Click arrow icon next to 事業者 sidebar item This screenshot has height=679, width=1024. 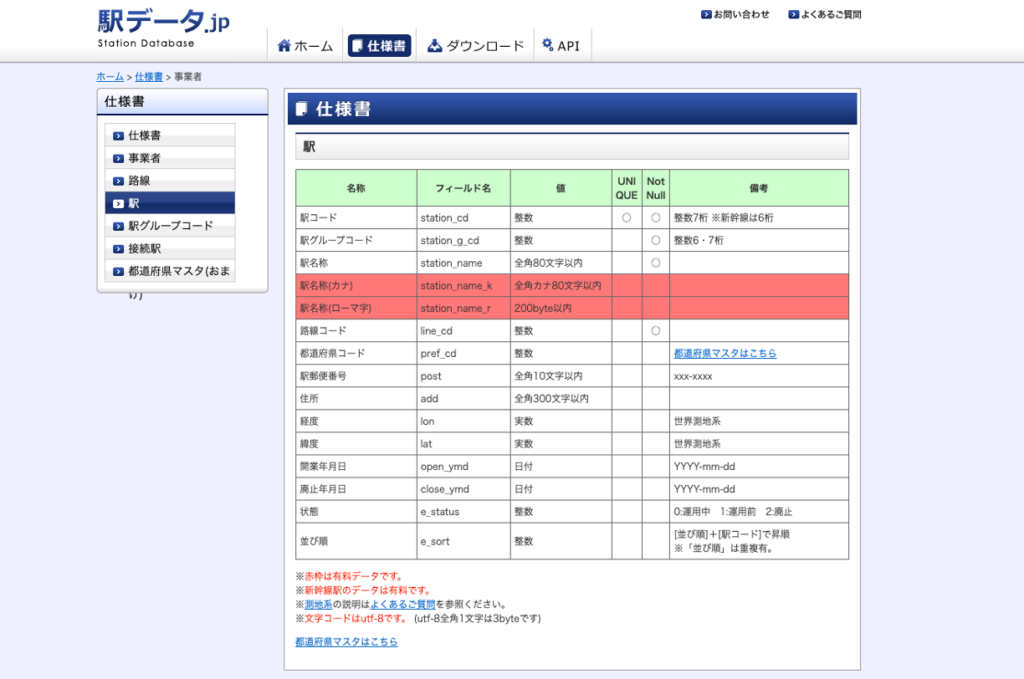[118, 158]
